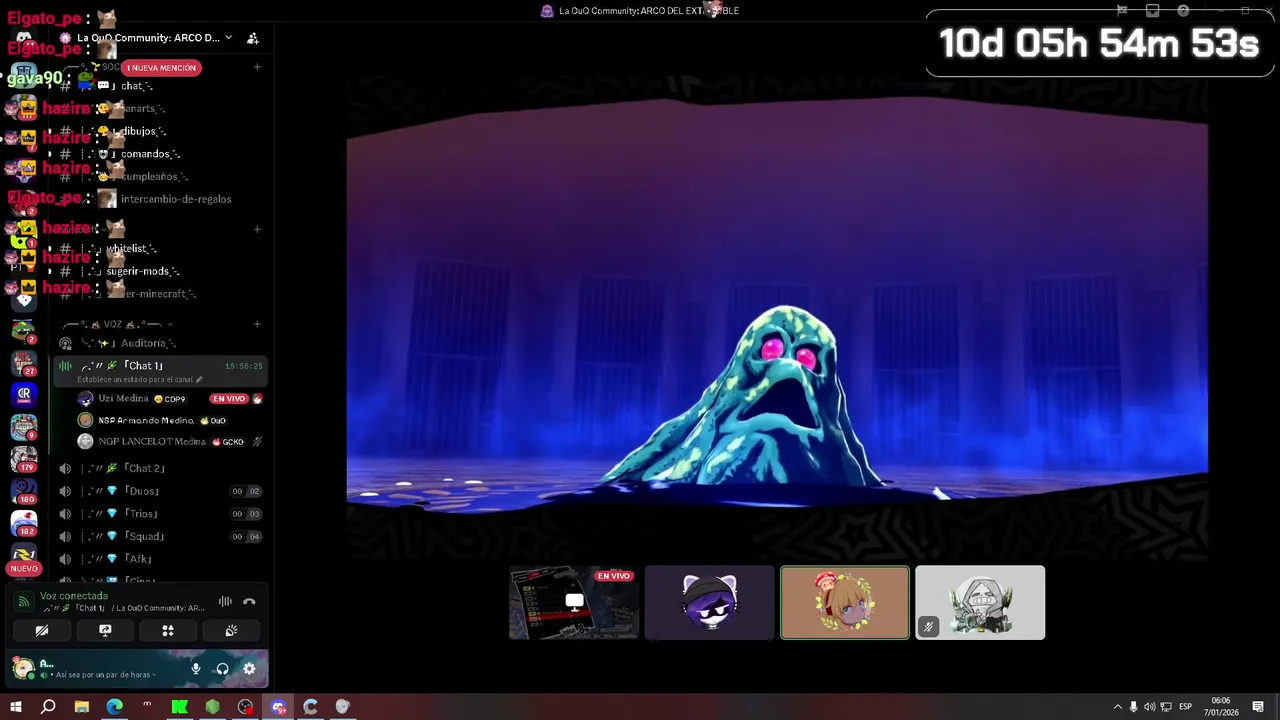The image size is (1280, 720).
Task: Open File Explorer from the taskbar
Action: click(82, 707)
